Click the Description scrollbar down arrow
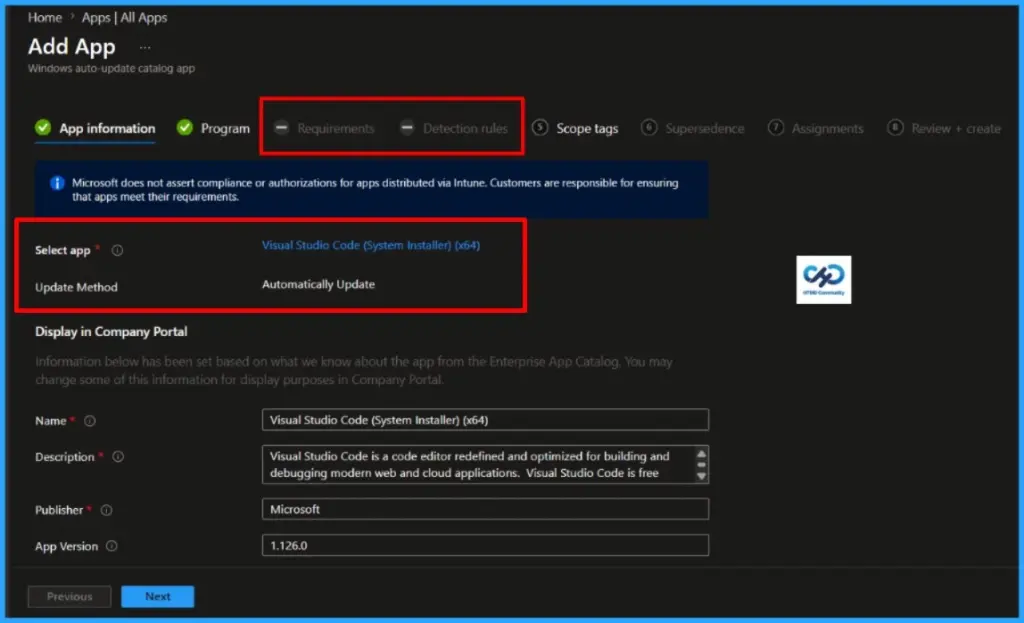 click(x=701, y=476)
